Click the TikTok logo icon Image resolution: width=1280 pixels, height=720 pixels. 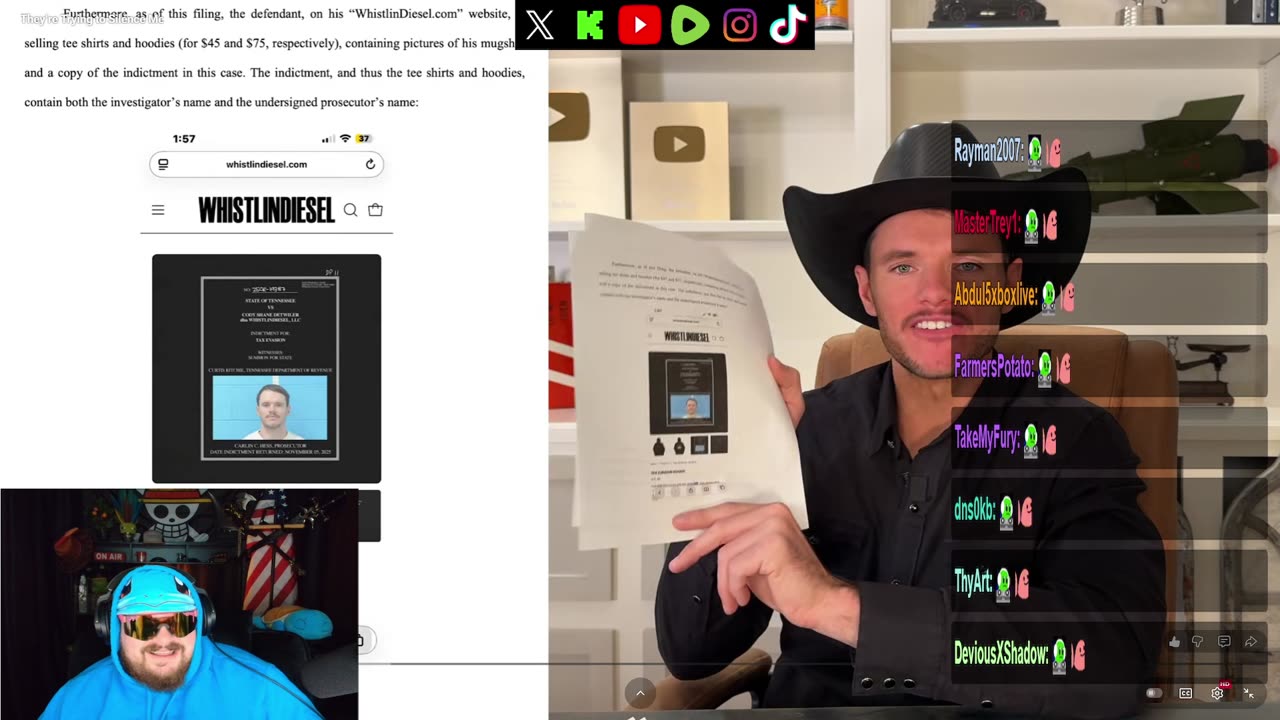(x=788, y=25)
